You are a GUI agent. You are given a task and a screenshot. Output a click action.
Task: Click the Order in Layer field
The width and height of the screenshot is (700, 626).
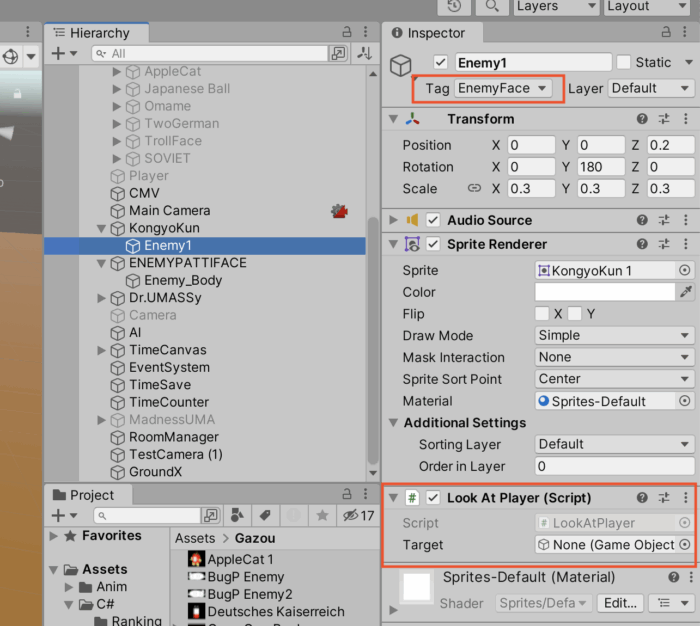pyautogui.click(x=614, y=466)
